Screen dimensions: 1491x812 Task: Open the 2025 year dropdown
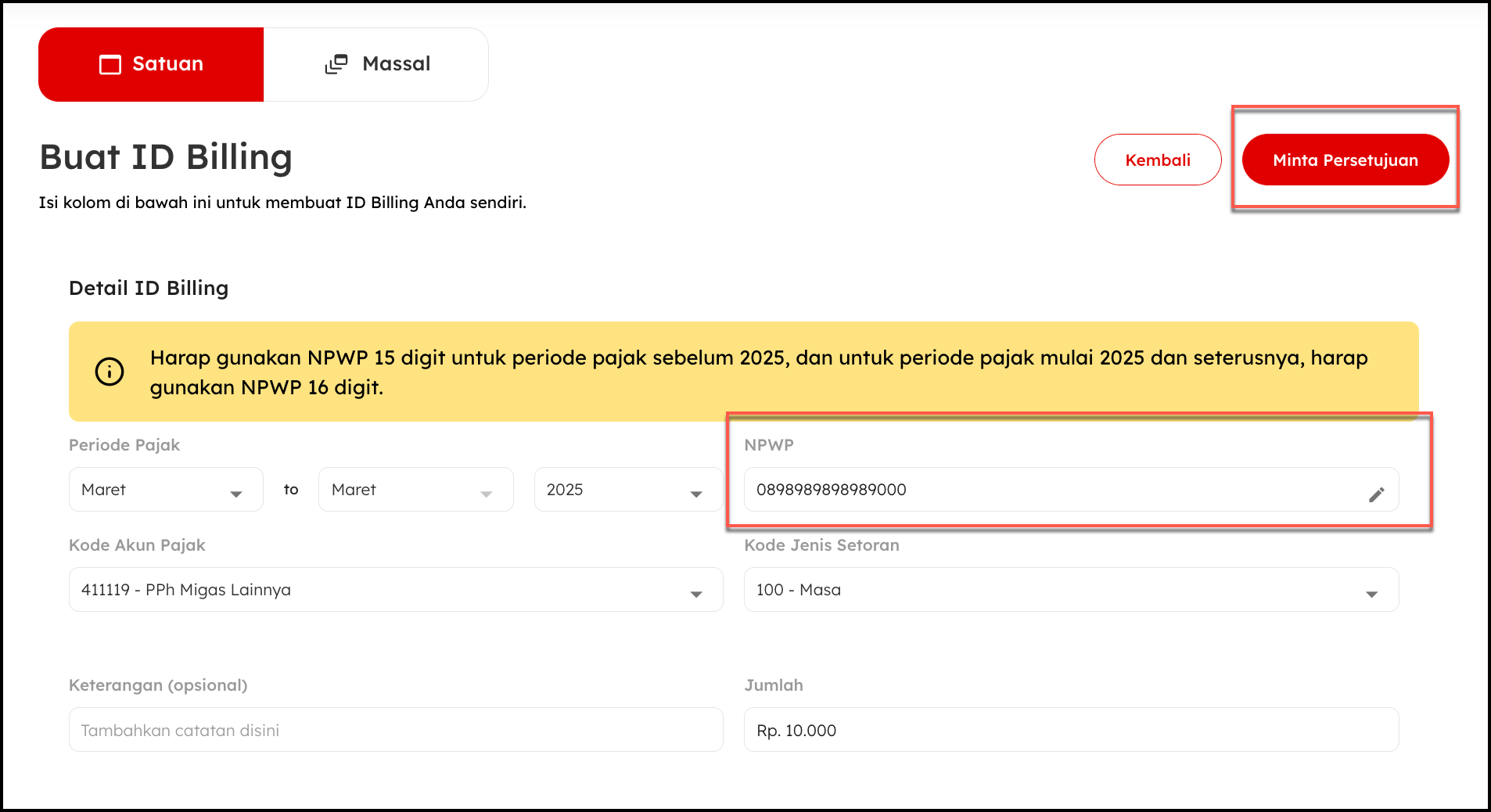tap(628, 490)
